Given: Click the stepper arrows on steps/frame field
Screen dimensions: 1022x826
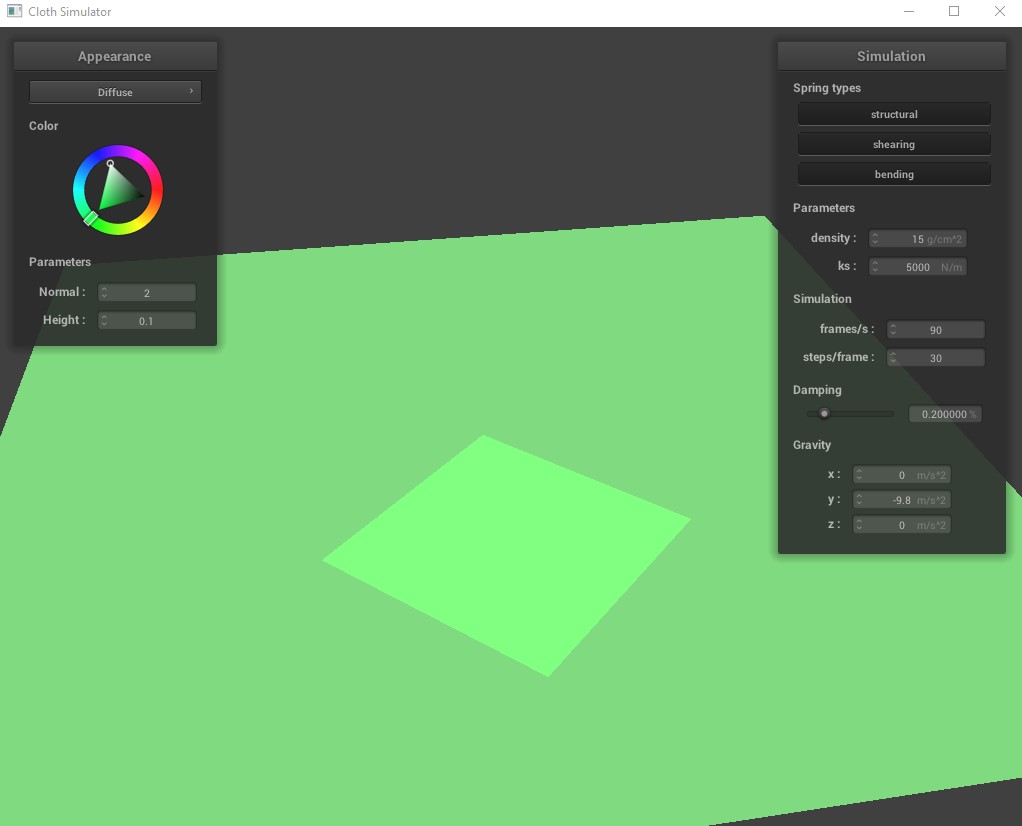Looking at the screenshot, I should point(893,358).
